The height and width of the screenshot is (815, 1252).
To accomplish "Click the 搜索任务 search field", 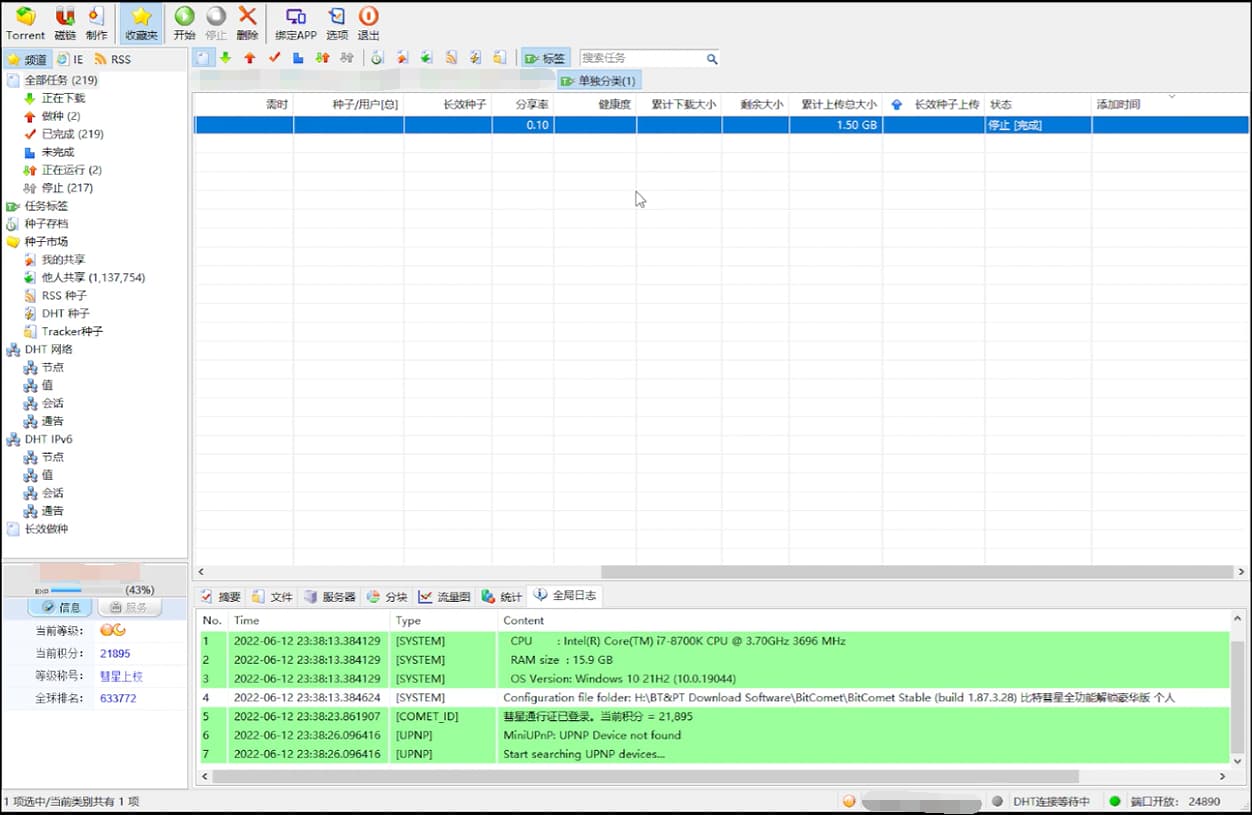I will coord(642,59).
